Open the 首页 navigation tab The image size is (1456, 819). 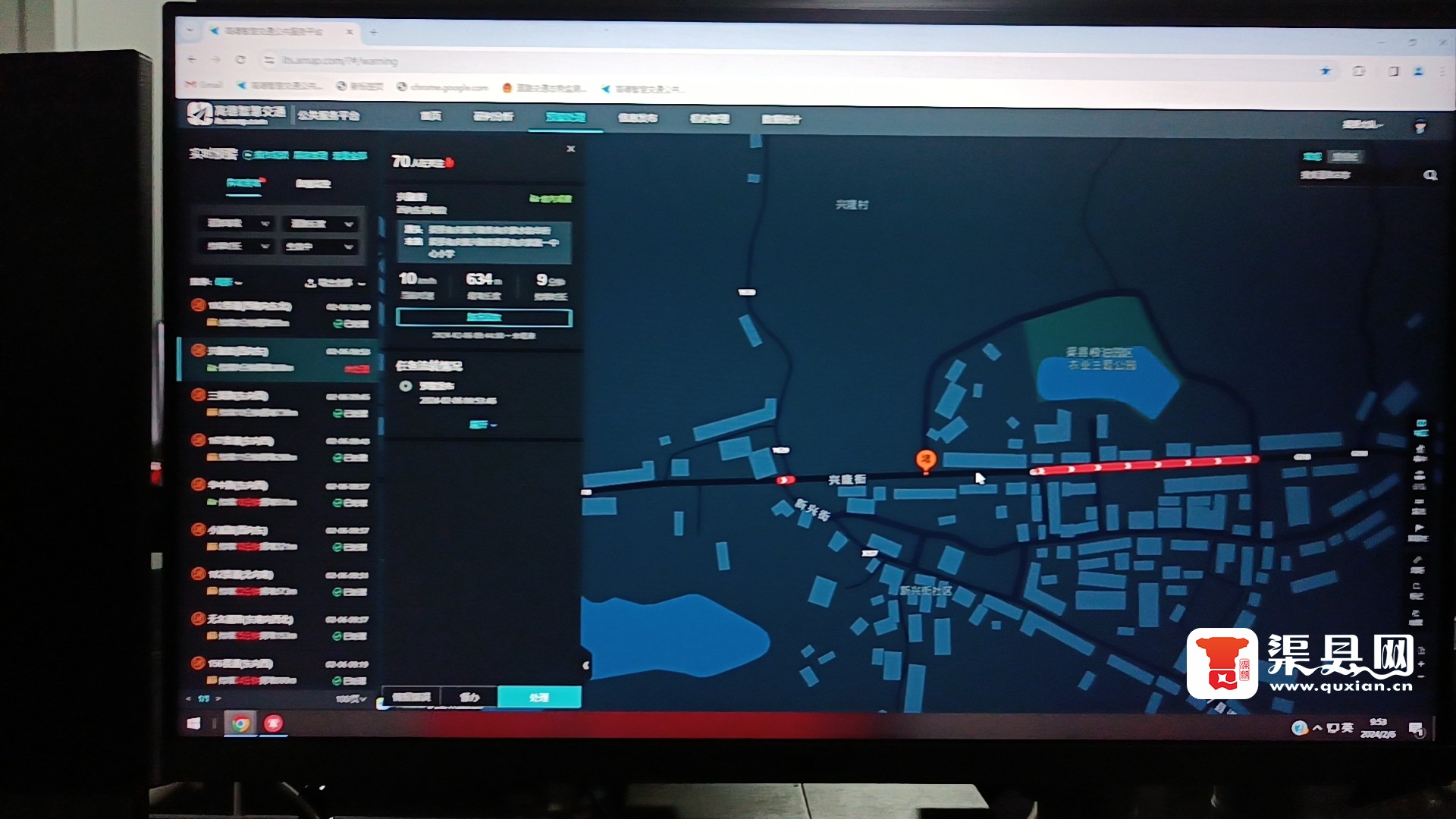[430, 116]
